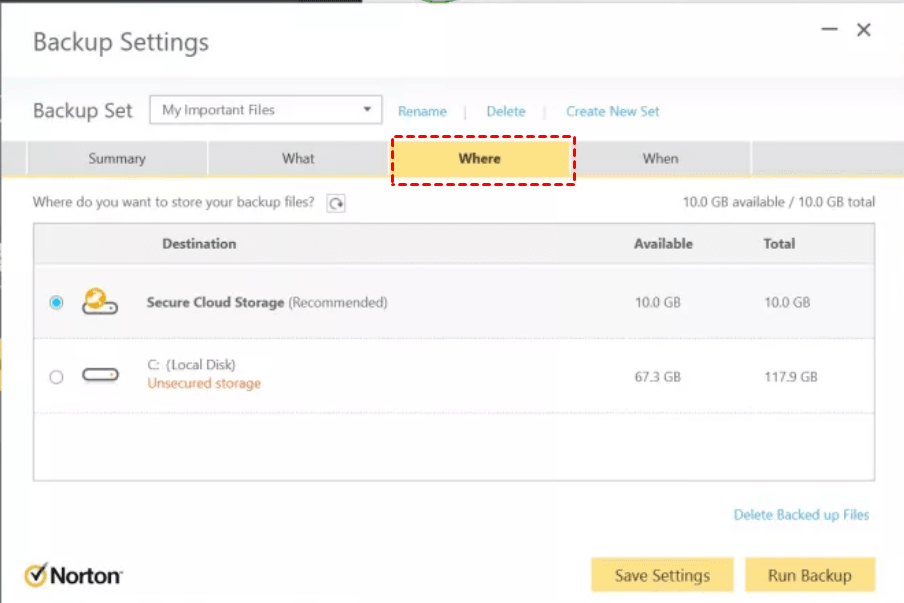Open the What tab
The width and height of the screenshot is (904, 603).
pyautogui.click(x=298, y=158)
